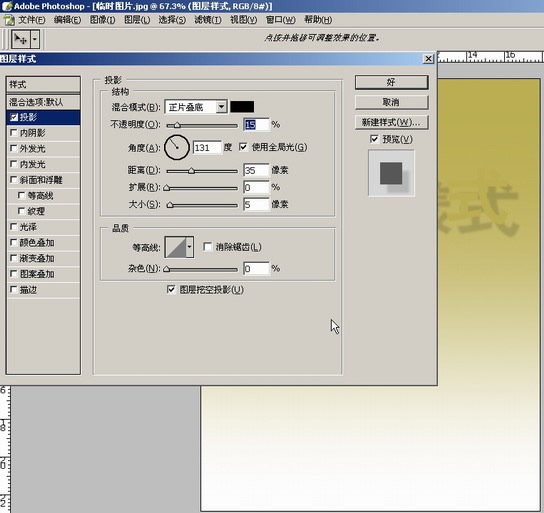Toggle the 图层挖空投影(U) checkbox

(171, 289)
